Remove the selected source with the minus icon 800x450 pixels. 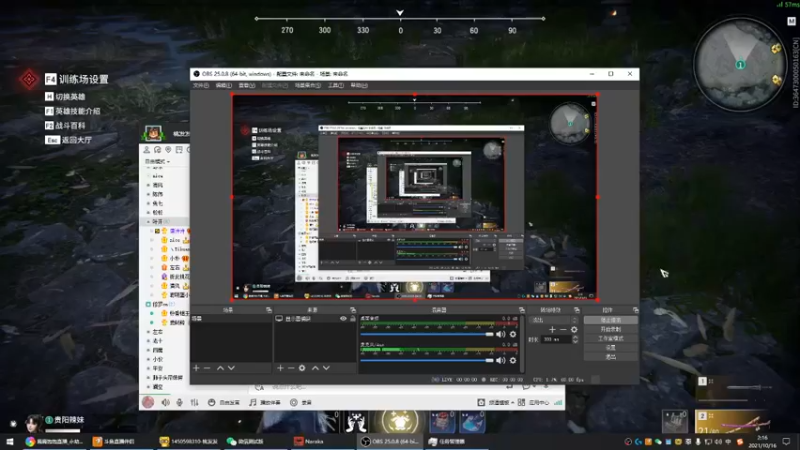click(x=291, y=368)
